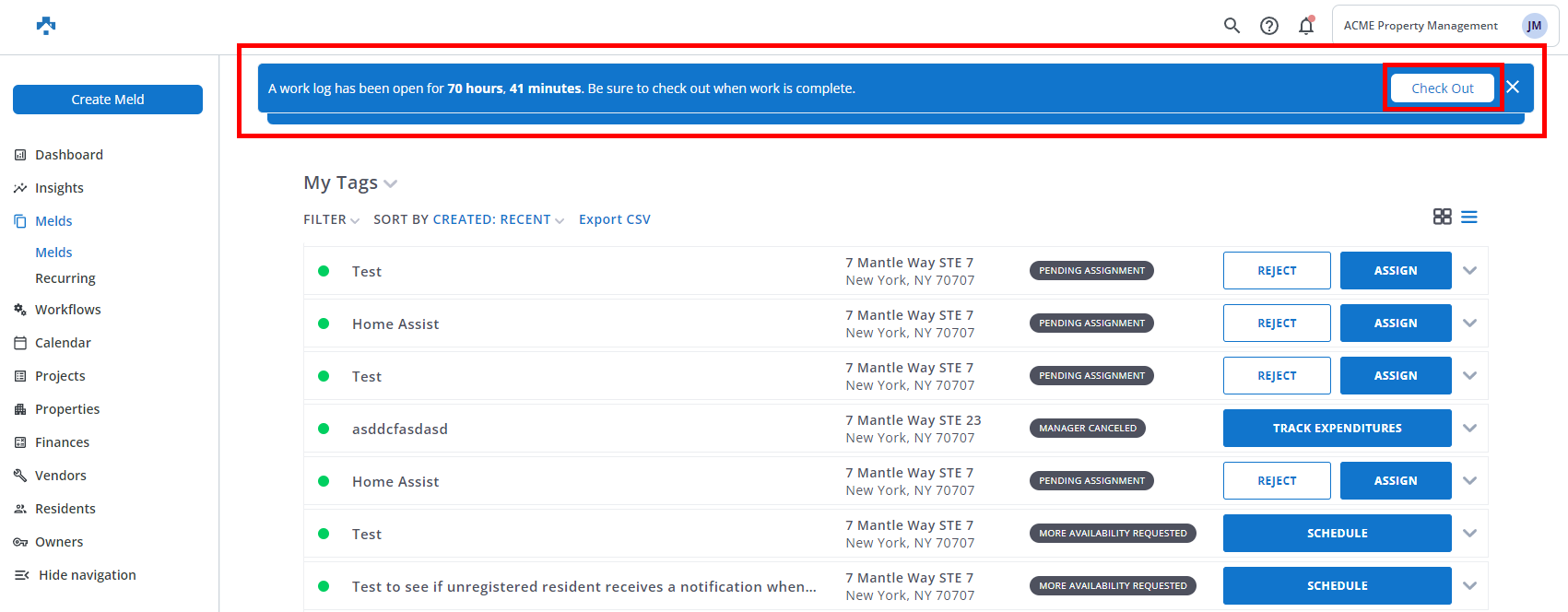Open the search magnifier icon

point(1232,26)
